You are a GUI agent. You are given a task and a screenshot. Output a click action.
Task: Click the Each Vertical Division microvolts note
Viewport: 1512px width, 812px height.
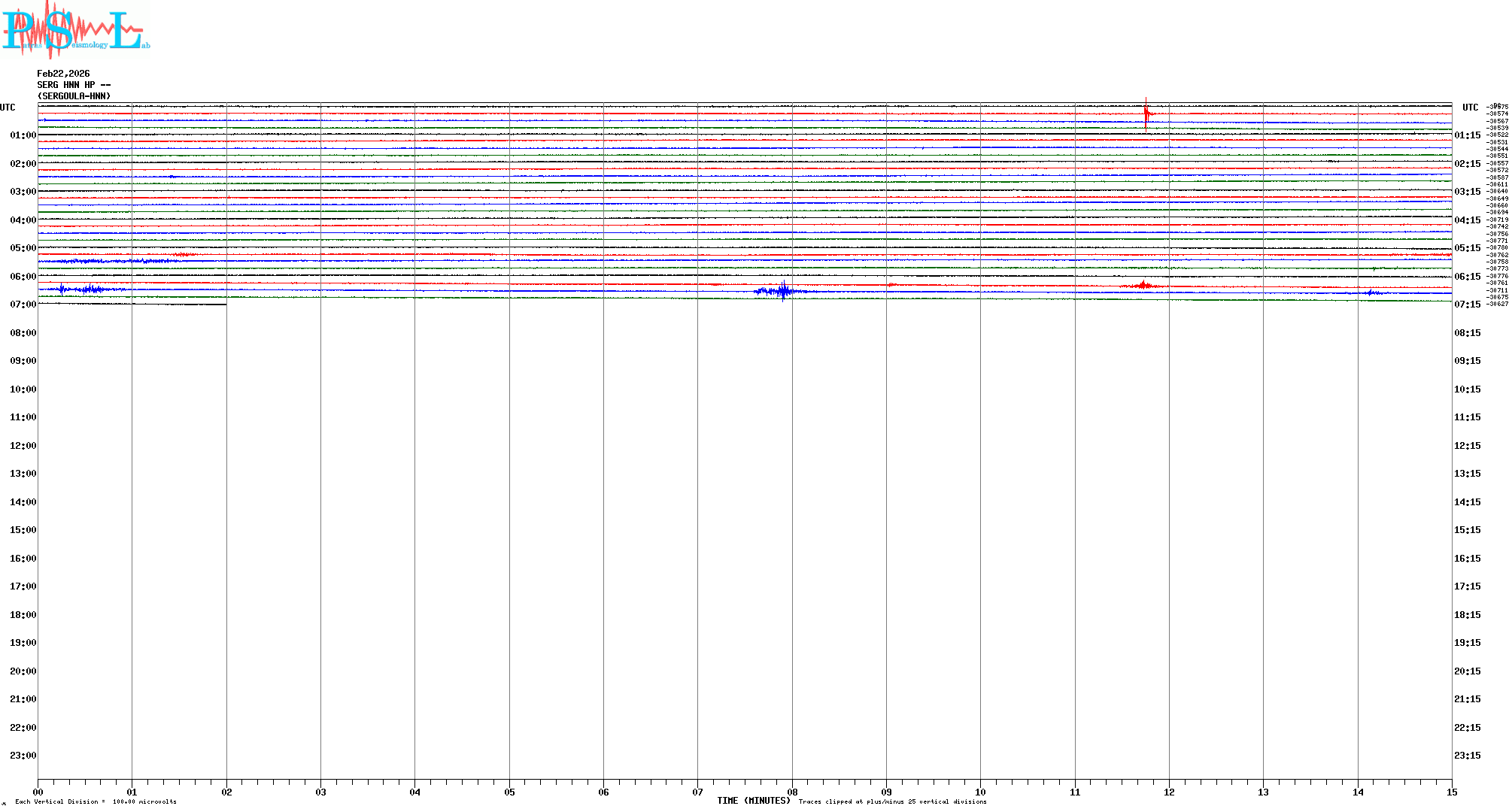(96, 801)
